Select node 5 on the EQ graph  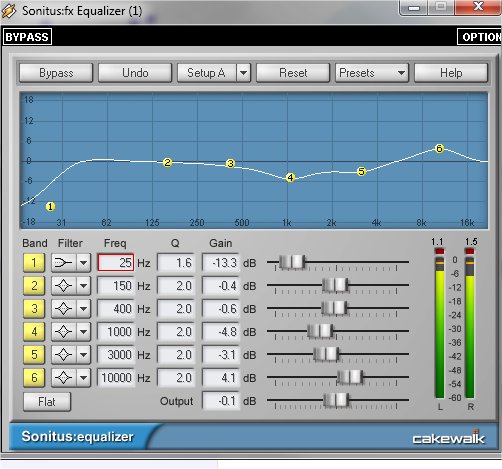pyautogui.click(x=361, y=171)
